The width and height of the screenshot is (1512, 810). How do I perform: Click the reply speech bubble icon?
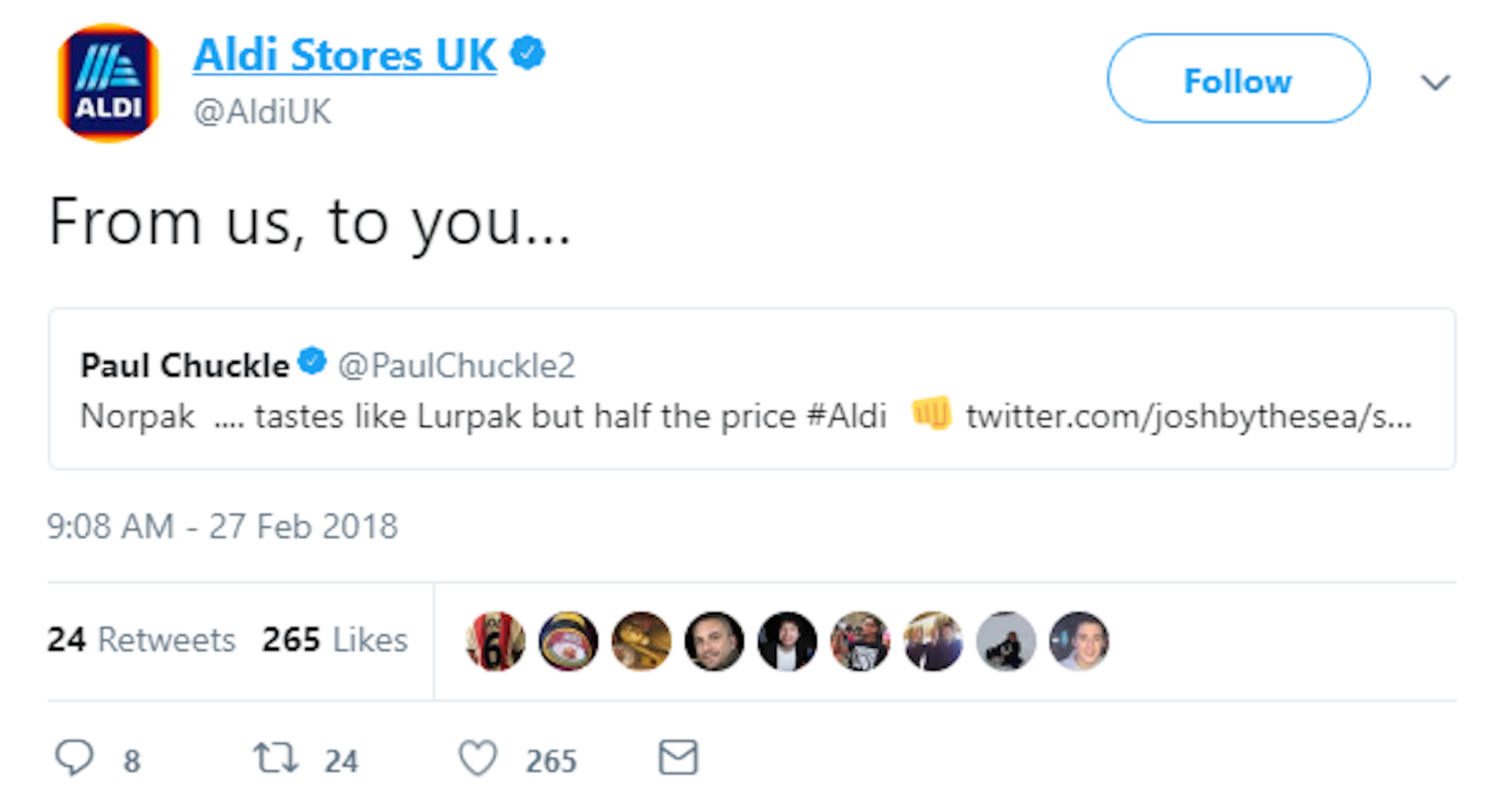pyautogui.click(x=75, y=758)
